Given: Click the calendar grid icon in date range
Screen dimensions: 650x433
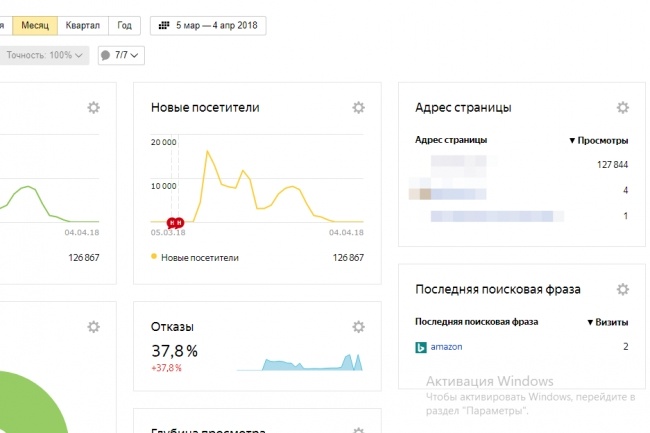Looking at the screenshot, I should click(164, 26).
